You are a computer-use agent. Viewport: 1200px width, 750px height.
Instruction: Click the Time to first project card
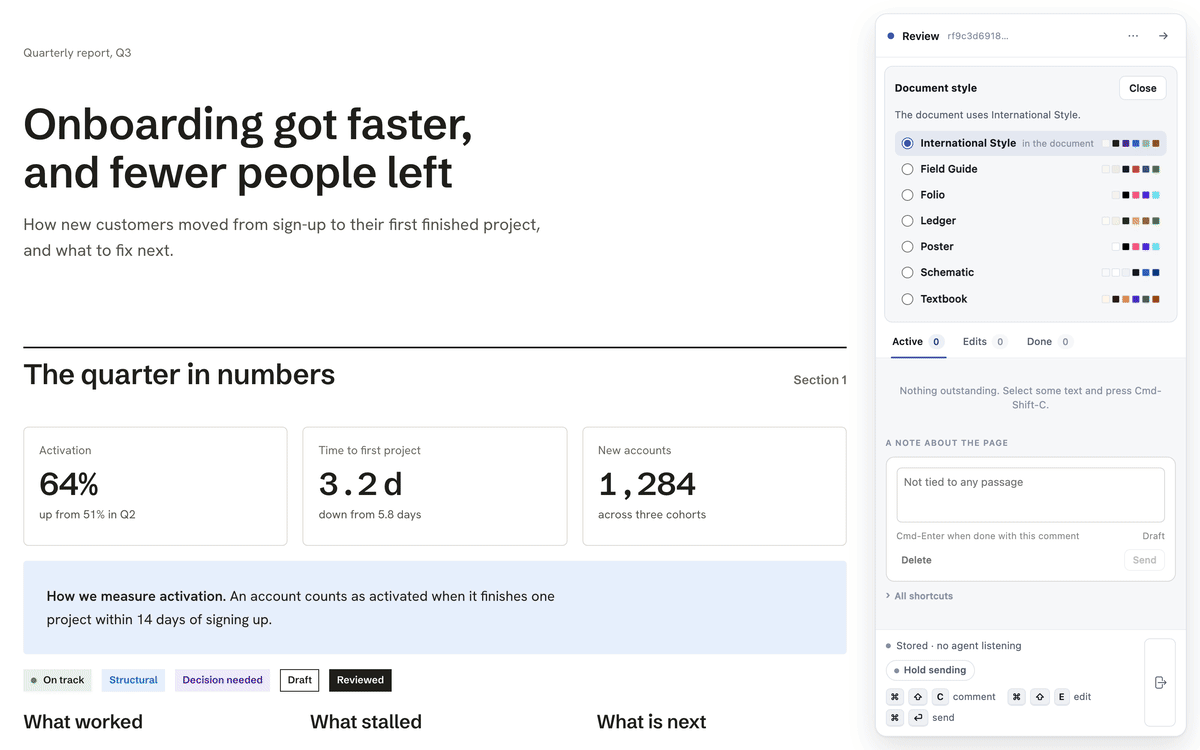(435, 486)
